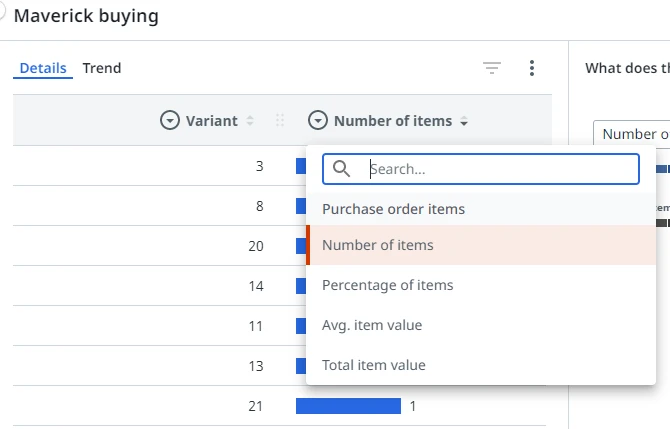This screenshot has width=670, height=429.
Task: Click variant value 13
Action: point(256,366)
